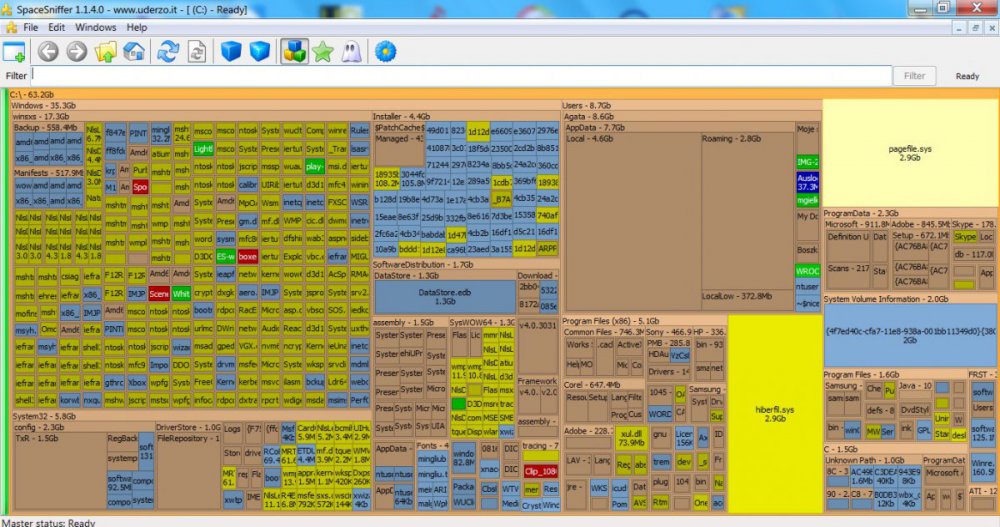The image size is (1000, 527).
Task: Click the right blue cube More Detail icon
Action: (260, 51)
